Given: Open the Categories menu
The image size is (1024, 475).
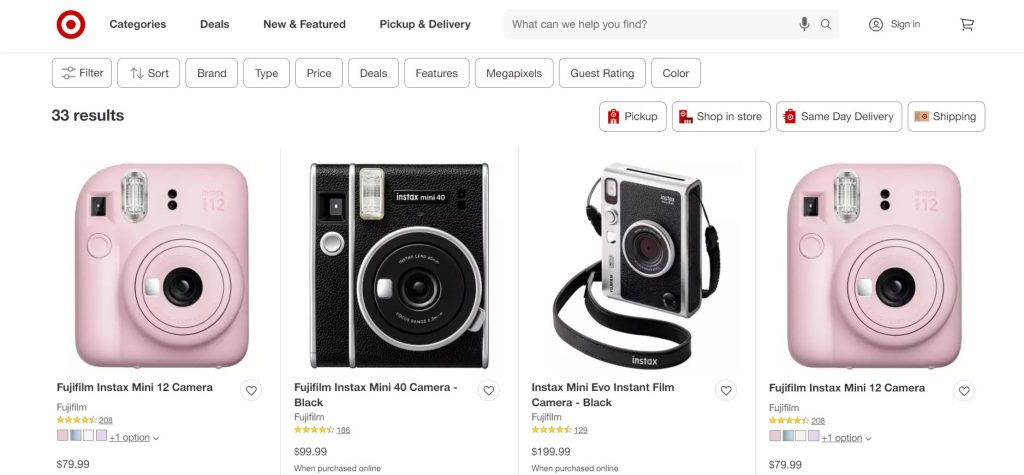Looking at the screenshot, I should 138,24.
